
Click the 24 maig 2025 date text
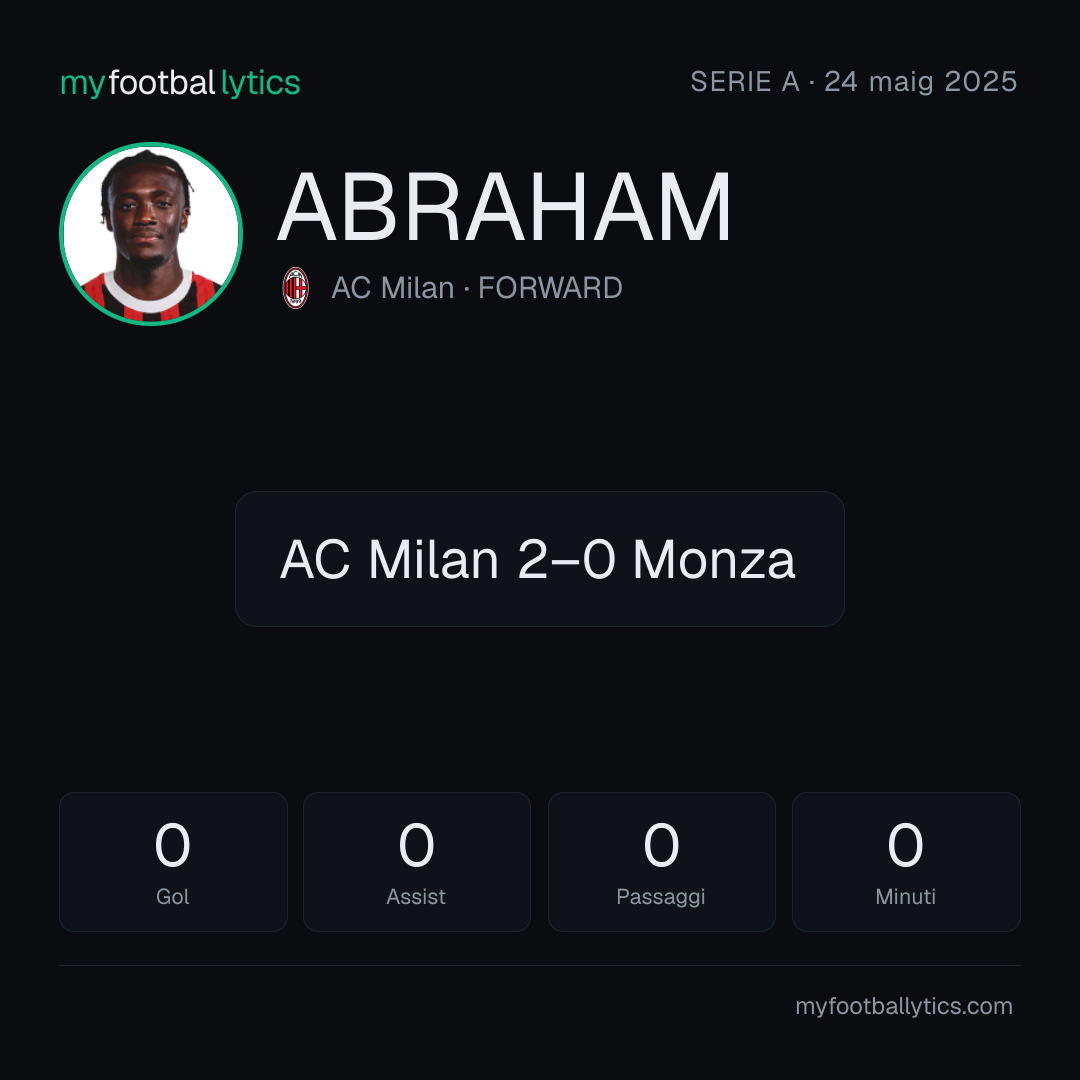click(921, 82)
